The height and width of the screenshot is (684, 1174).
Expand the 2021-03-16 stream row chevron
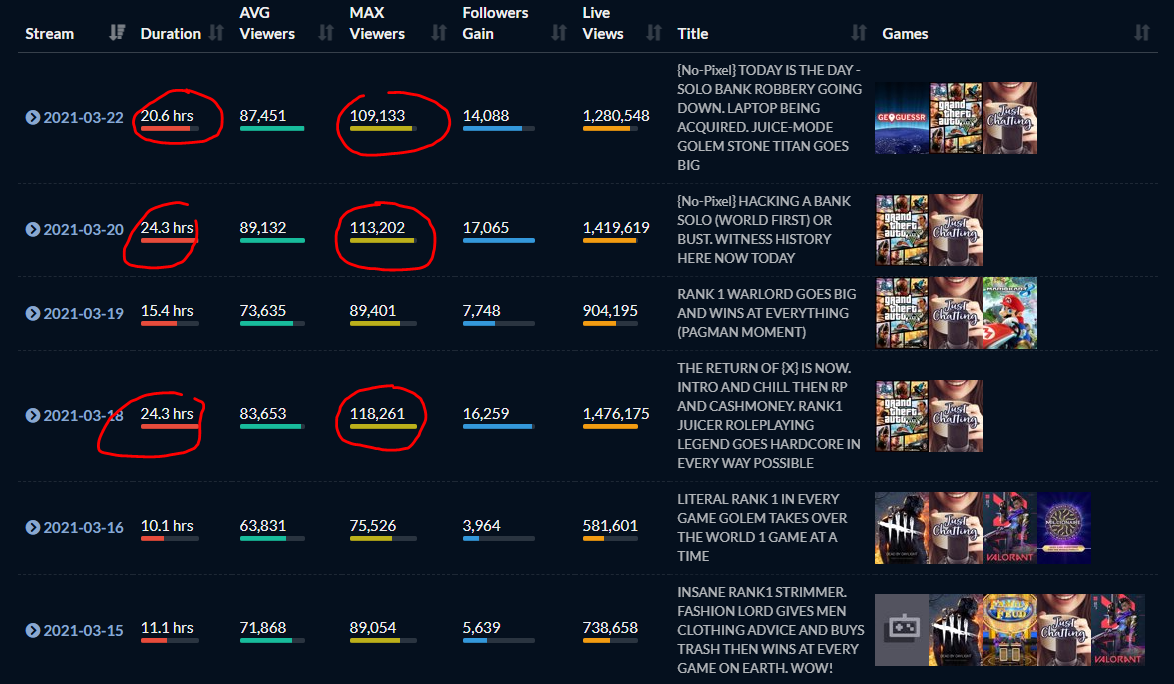(33, 527)
